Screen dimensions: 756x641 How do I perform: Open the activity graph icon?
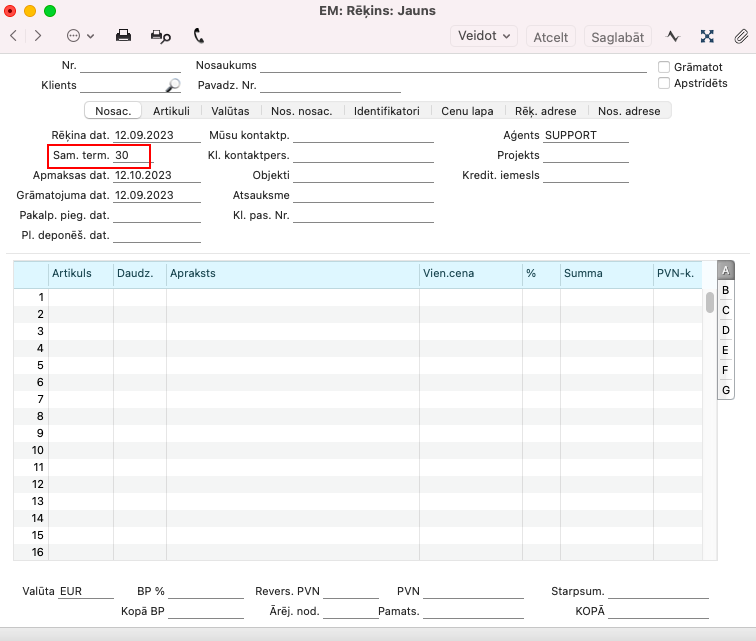(x=673, y=36)
